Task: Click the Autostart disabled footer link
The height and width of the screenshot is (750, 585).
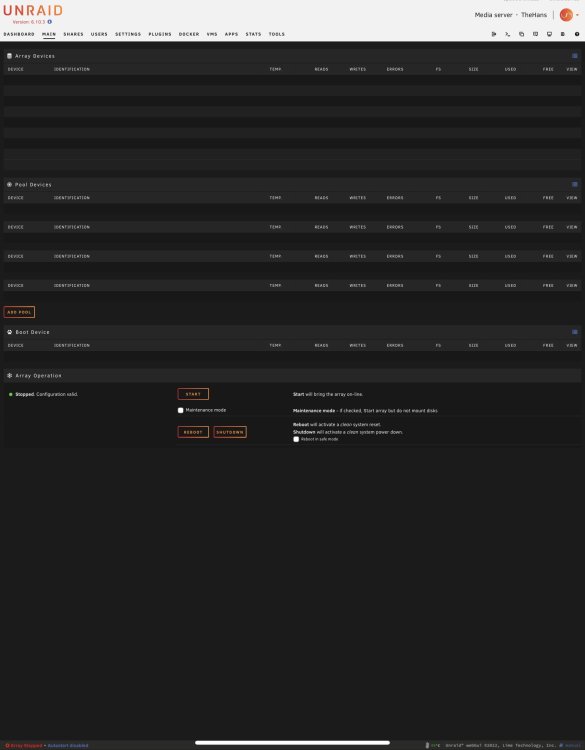Action: tap(68, 746)
